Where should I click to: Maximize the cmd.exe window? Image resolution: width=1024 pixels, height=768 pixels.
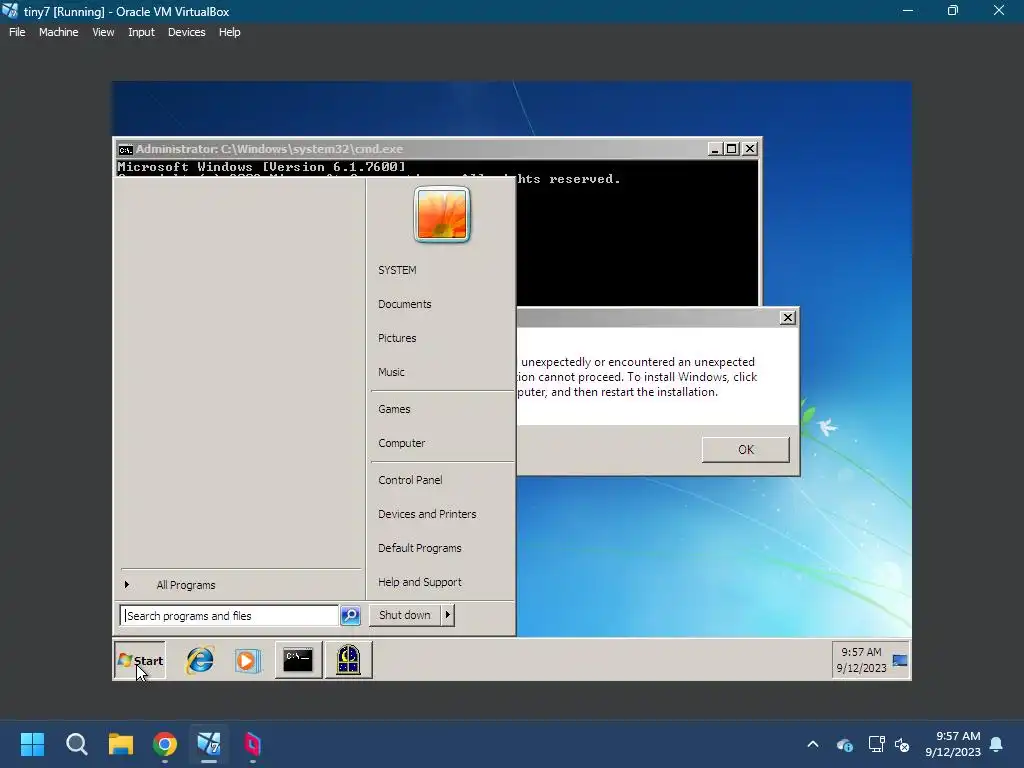732,149
